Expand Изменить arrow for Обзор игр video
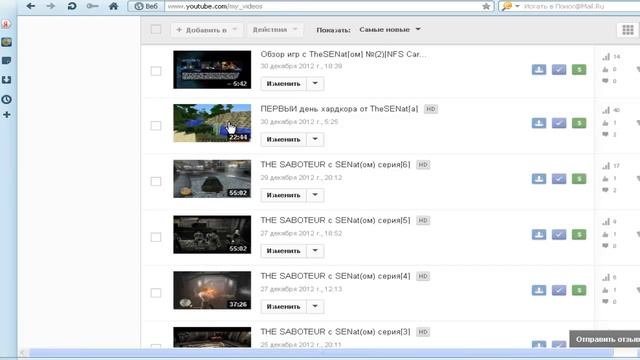Image resolution: width=640 pixels, height=360 pixels. pos(315,84)
